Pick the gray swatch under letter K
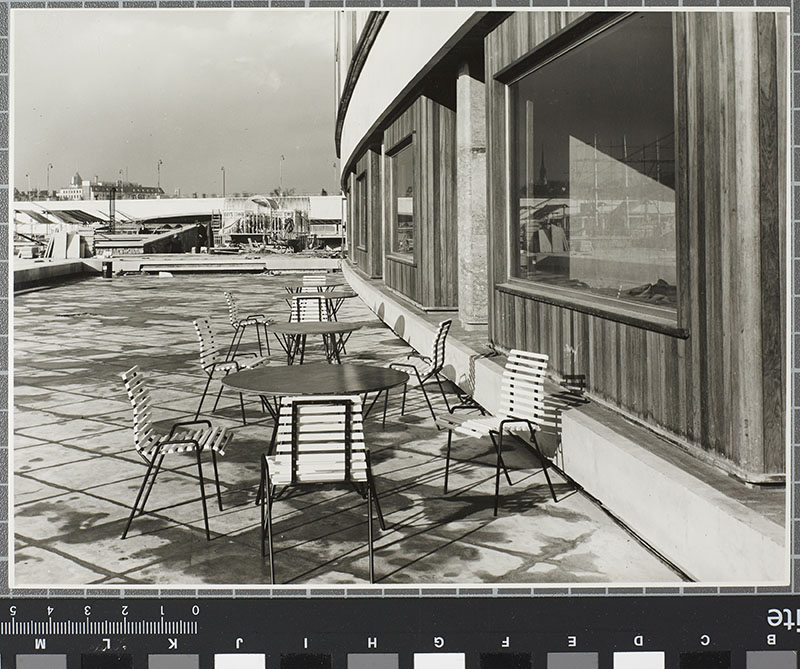This screenshot has height=669, width=800. click(x=173, y=660)
